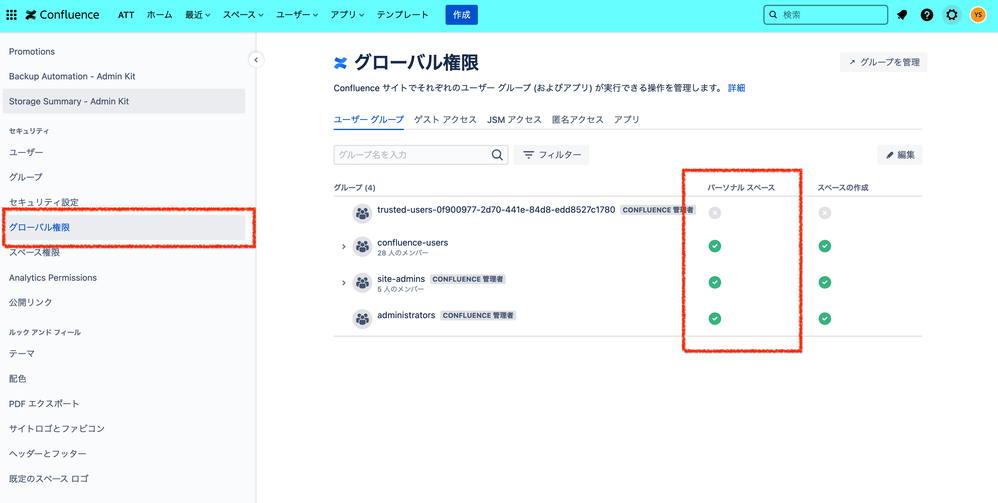Open テーマ in the sidebar
998x503 pixels.
click(123, 353)
